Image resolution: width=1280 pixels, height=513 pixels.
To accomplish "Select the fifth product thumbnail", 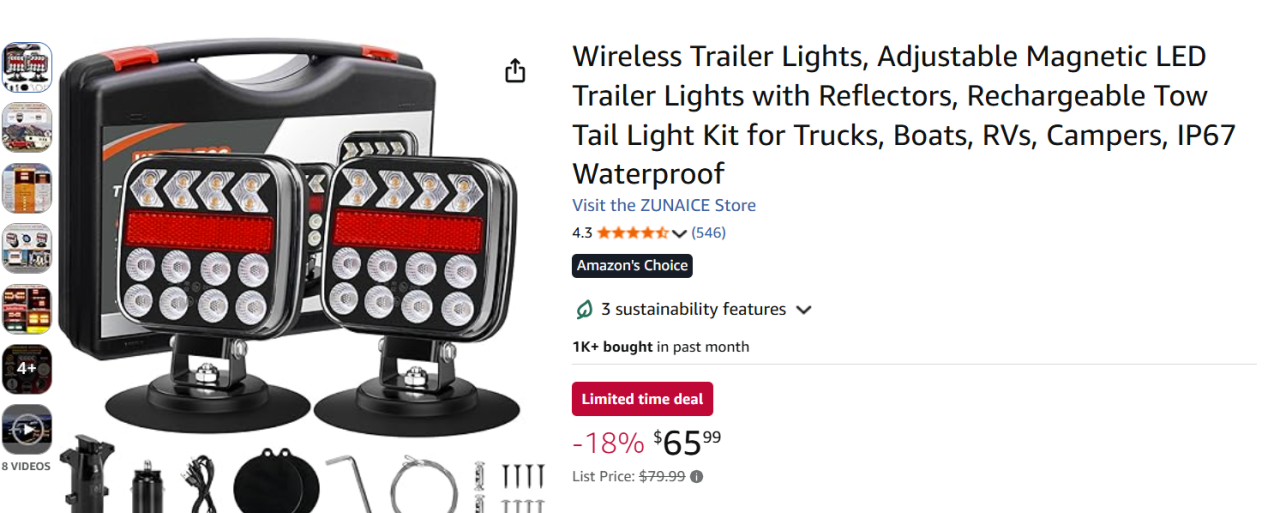I will [27, 309].
